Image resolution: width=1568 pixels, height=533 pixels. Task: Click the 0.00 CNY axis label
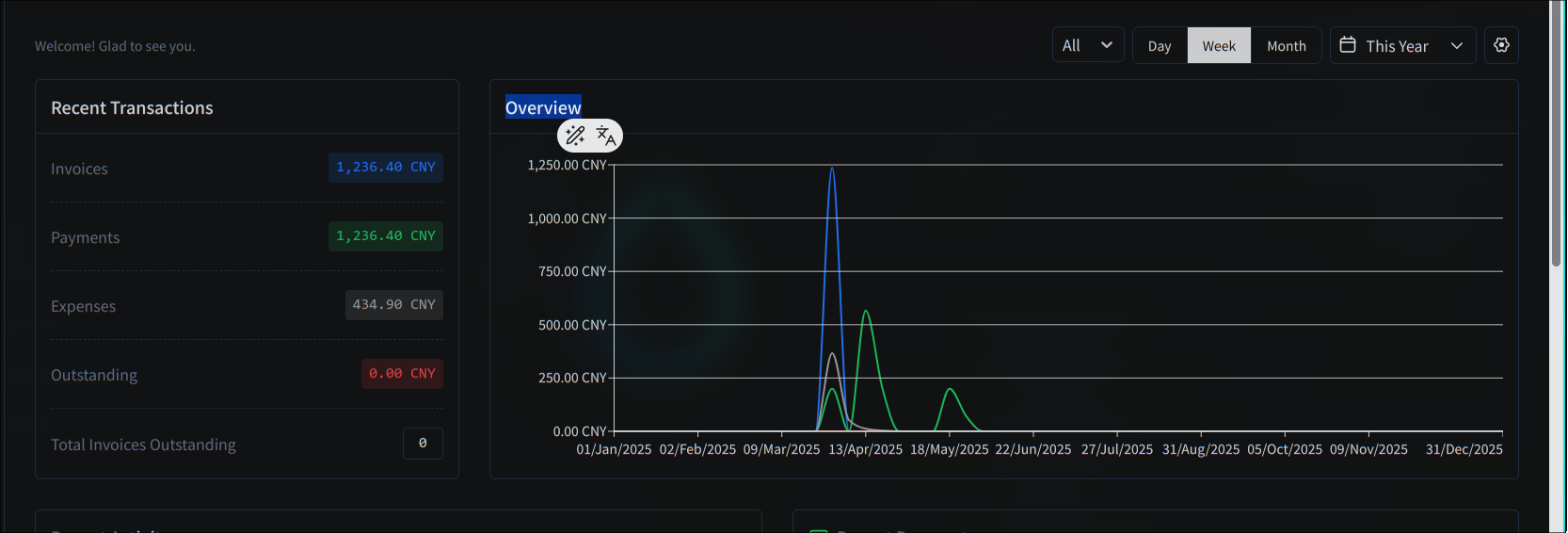point(580,431)
